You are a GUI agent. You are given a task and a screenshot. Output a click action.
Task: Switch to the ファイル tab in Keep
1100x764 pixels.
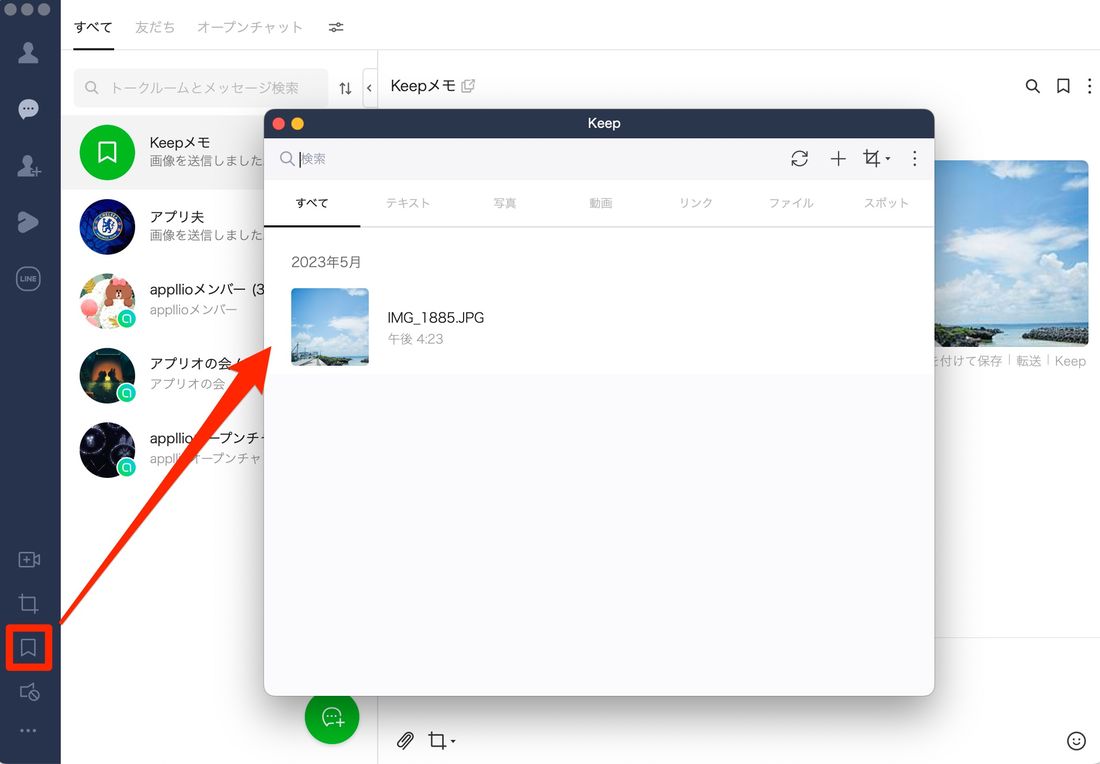pyautogui.click(x=791, y=203)
